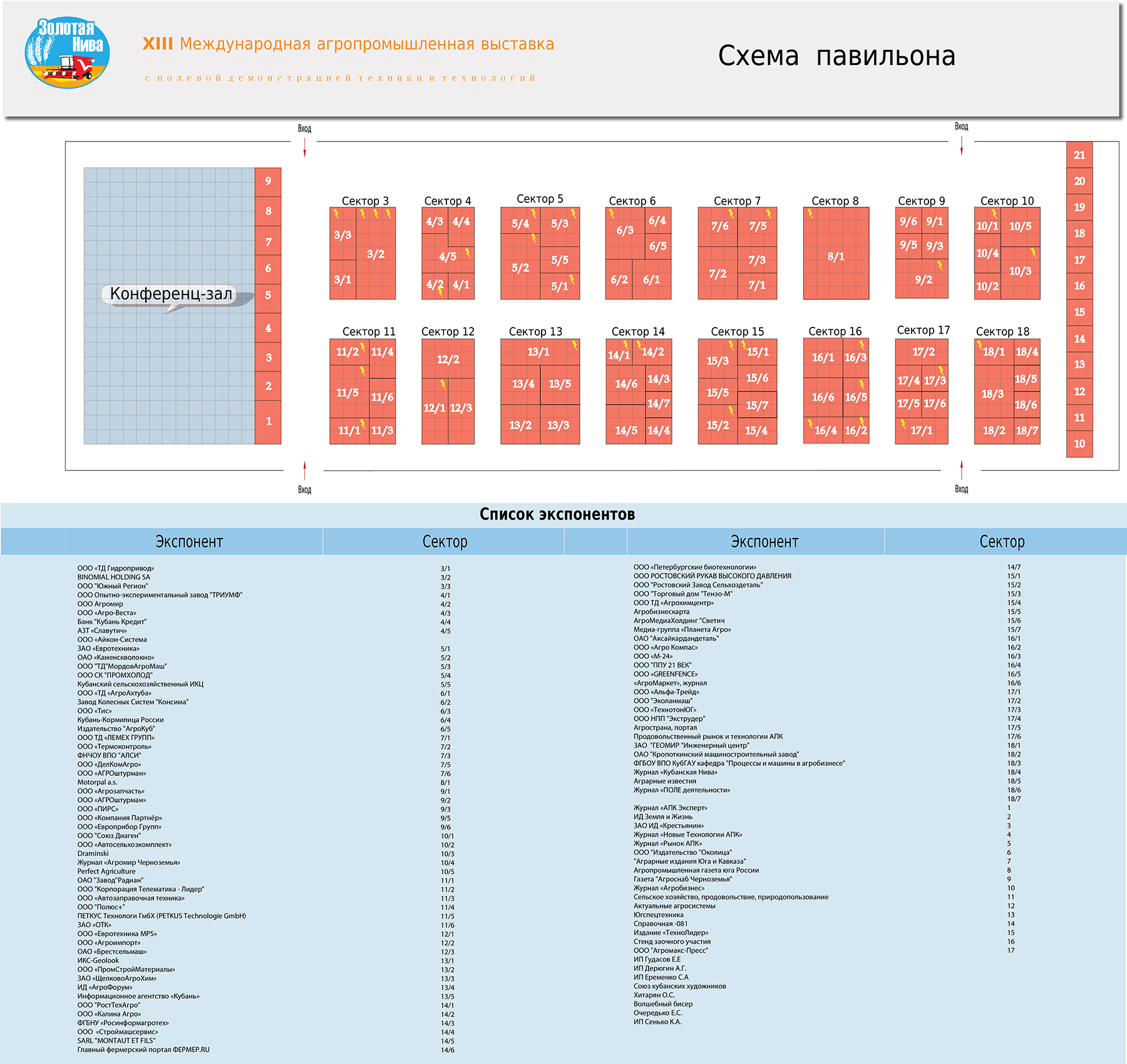This screenshot has height=1064, width=1127.
Task: Click the ООО «ТД Гидропривод» row
Action: pos(116,569)
